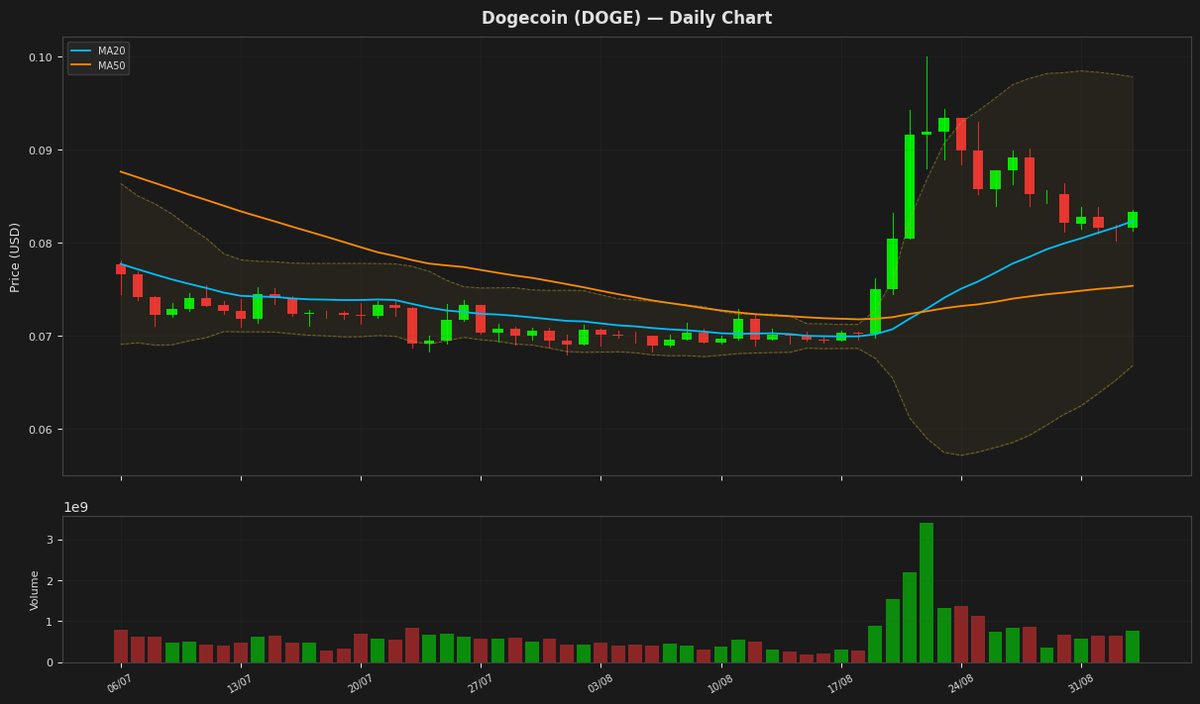The image size is (1200, 704).
Task: Click the 17/08 date label
Action: tap(838, 683)
